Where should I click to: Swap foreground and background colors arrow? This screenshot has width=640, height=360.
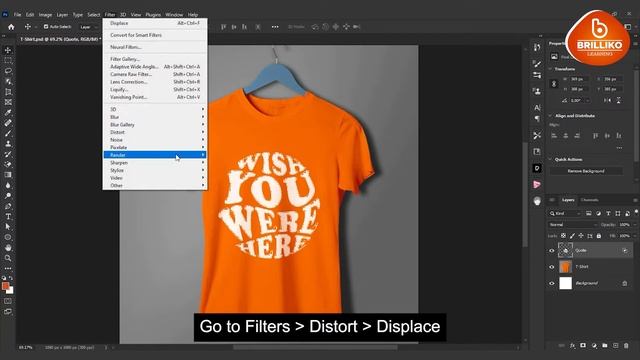point(11,278)
